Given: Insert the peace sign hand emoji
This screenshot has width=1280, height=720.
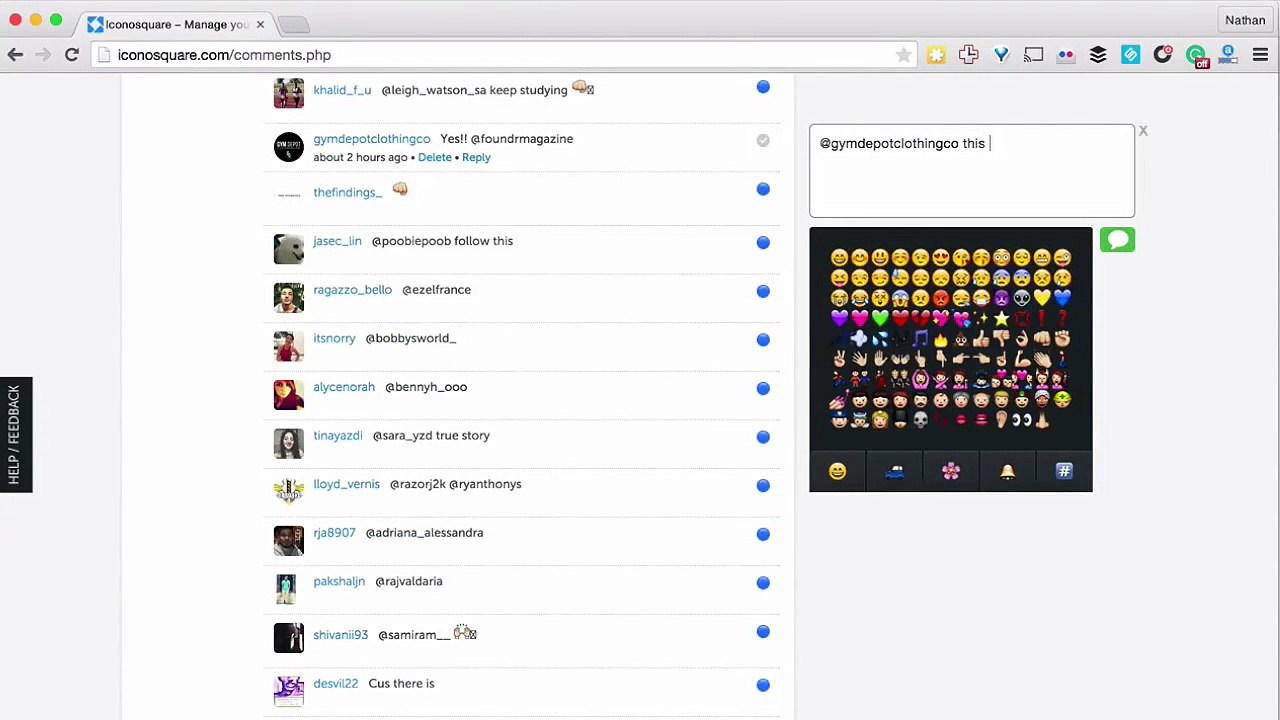Looking at the screenshot, I should 839,359.
